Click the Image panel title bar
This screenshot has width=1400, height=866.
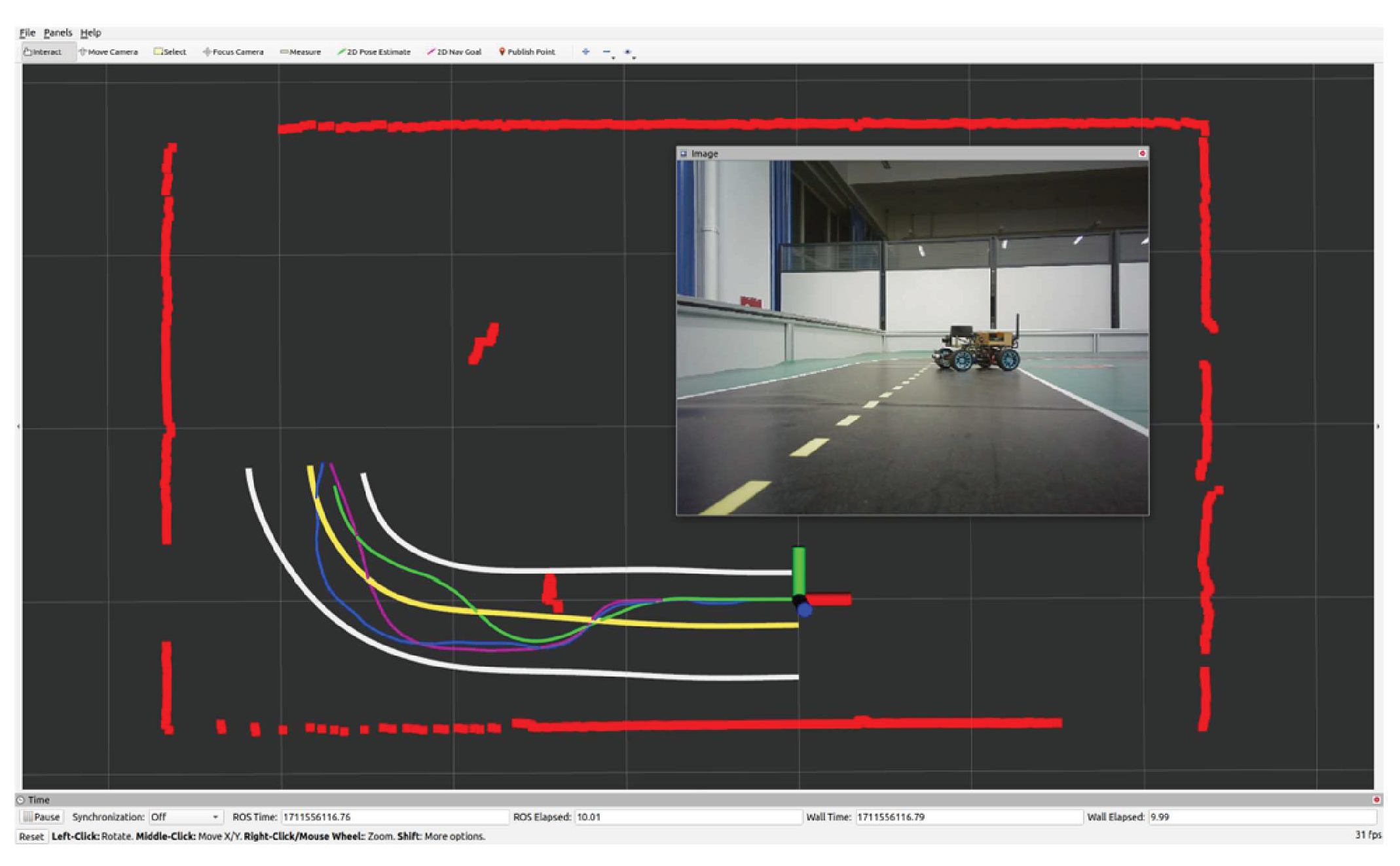(x=912, y=154)
